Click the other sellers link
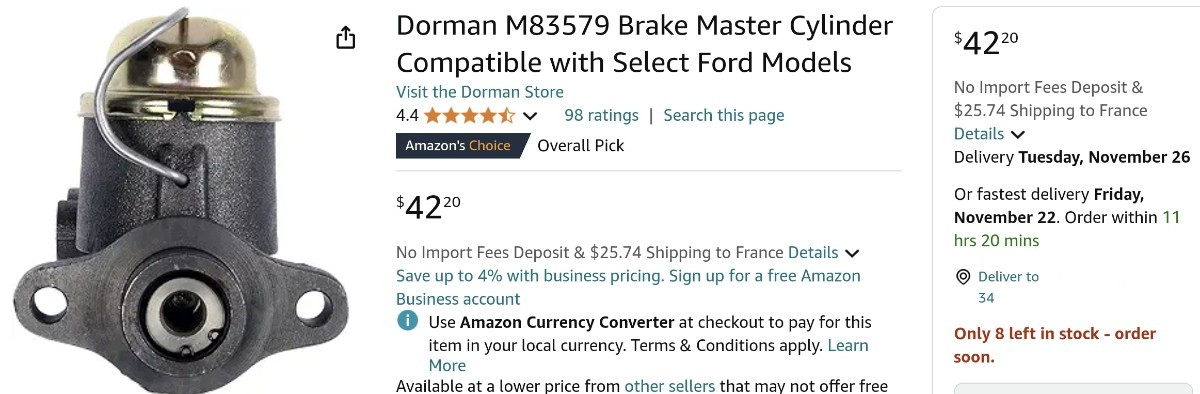The width and height of the screenshot is (1200, 394). 670,385
